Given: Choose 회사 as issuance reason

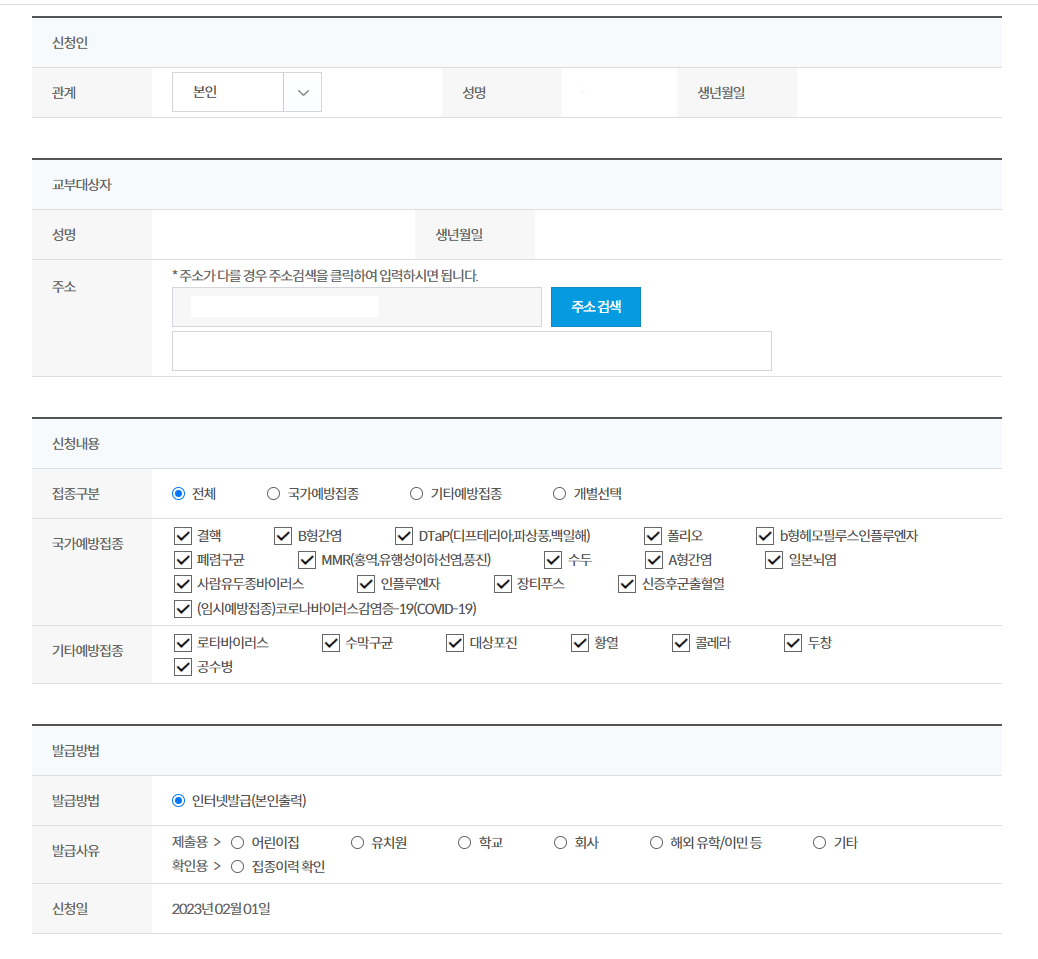Looking at the screenshot, I should click(561, 843).
